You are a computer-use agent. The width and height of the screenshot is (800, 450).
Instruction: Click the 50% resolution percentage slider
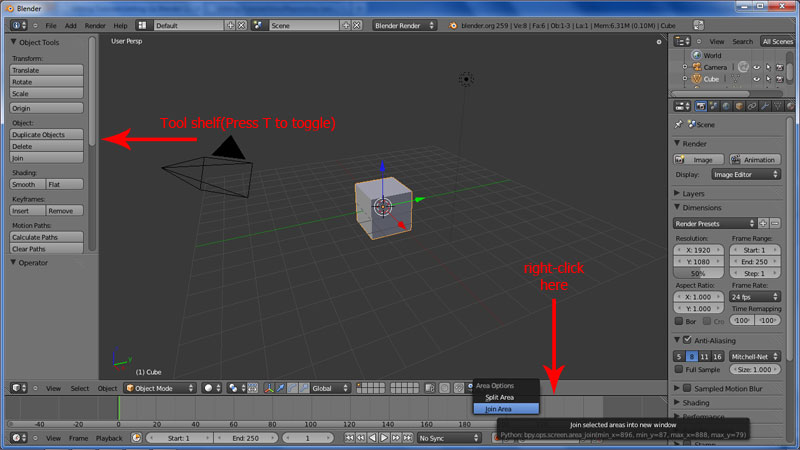click(x=699, y=273)
